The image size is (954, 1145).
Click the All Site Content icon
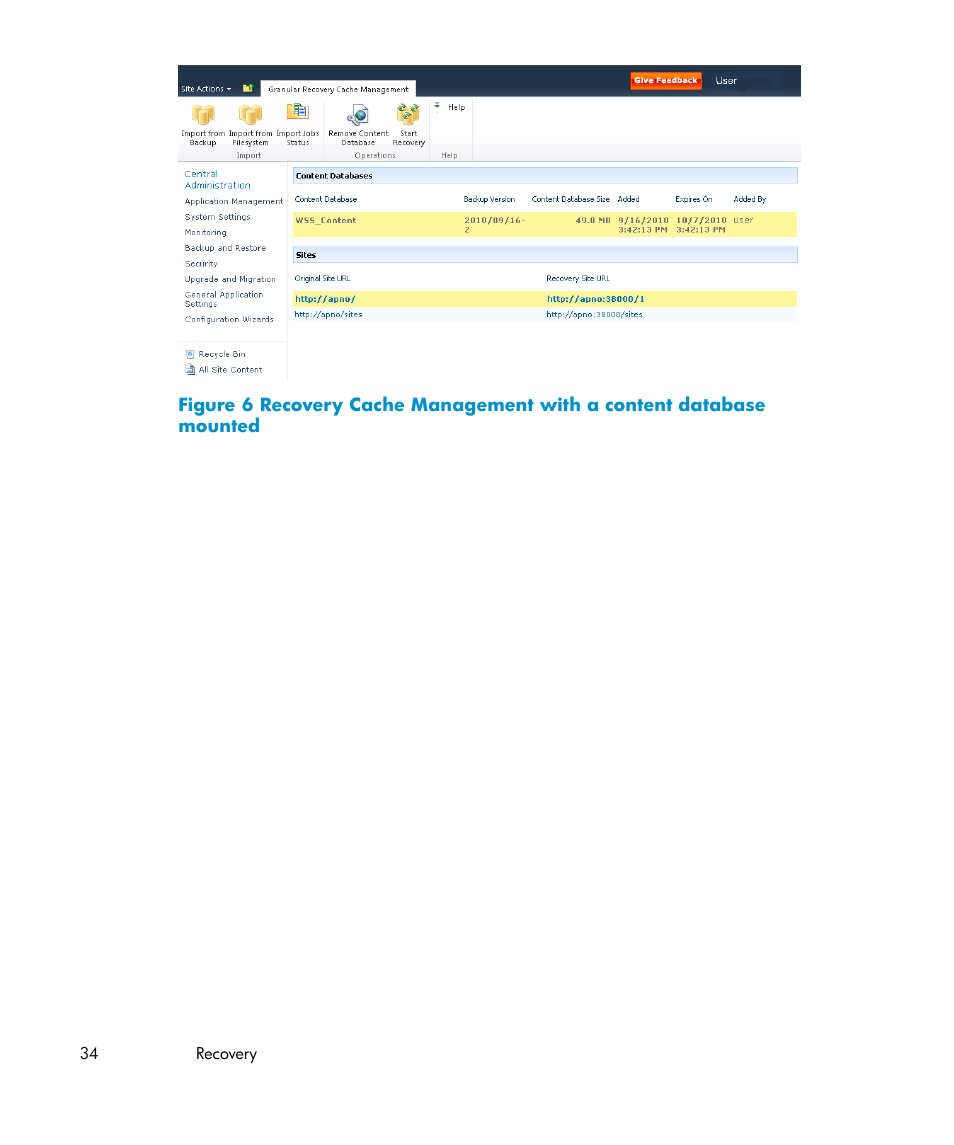tap(190, 369)
